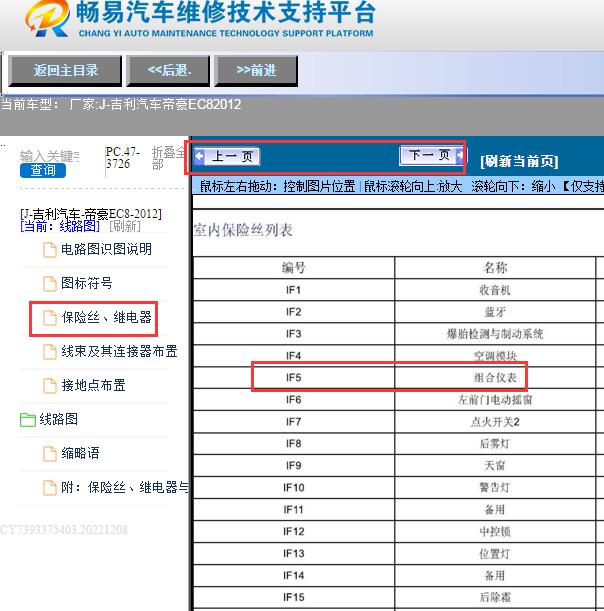Click the document icon beside 接地点布置

click(x=49, y=386)
